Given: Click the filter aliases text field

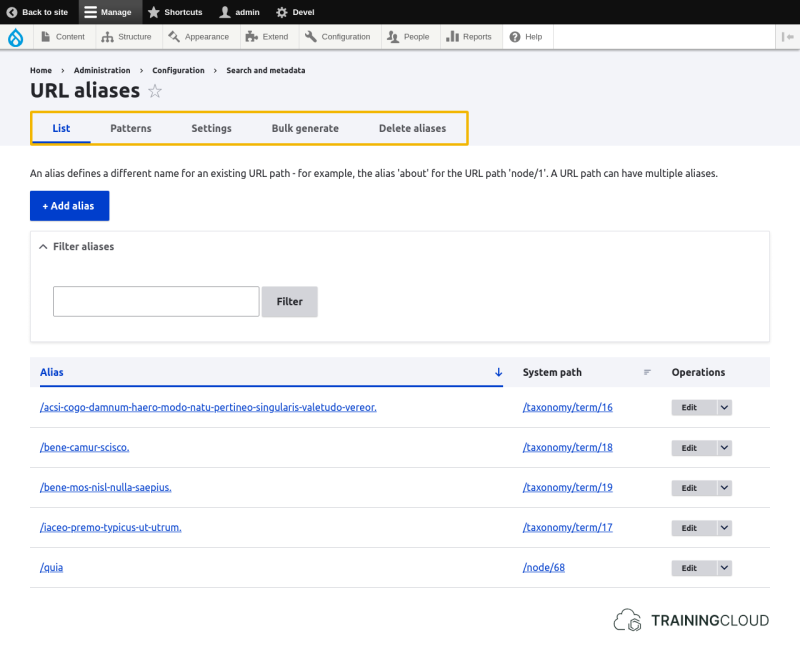Looking at the screenshot, I should pos(156,301).
